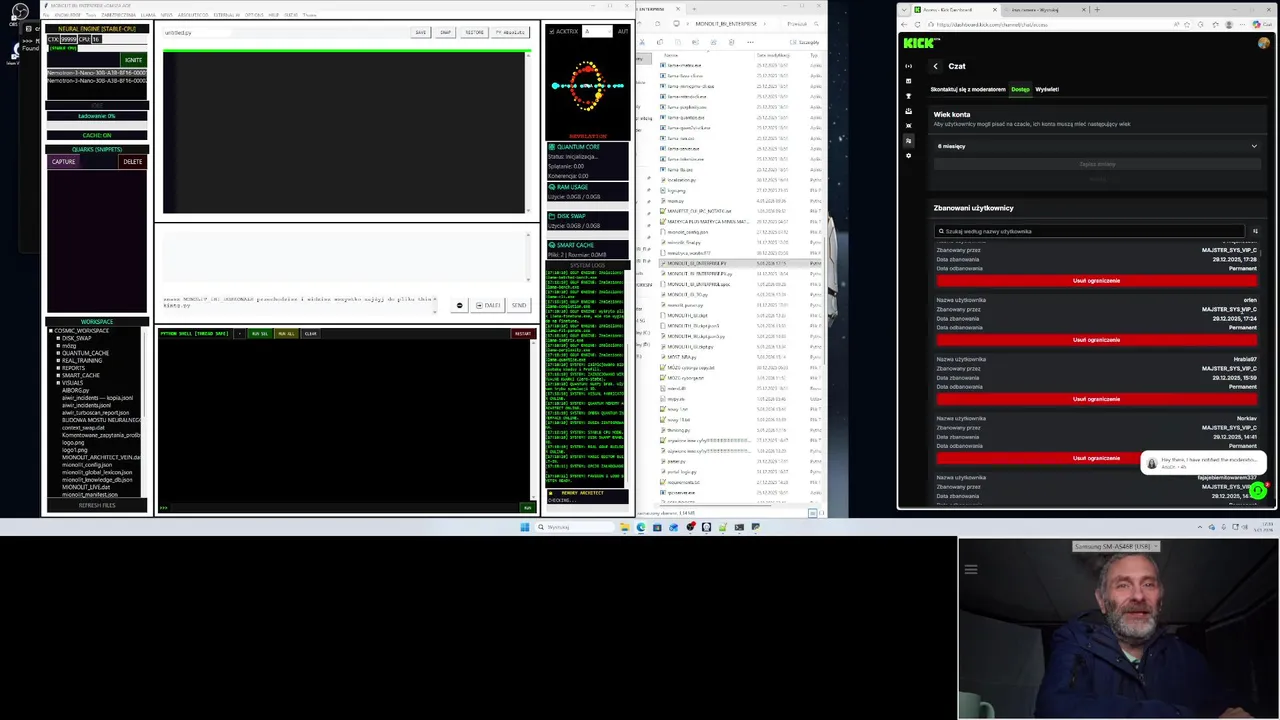Viewport: 1280px width, 720px height.
Task: Expand the REPORTS folder in workspace
Action: (58, 368)
